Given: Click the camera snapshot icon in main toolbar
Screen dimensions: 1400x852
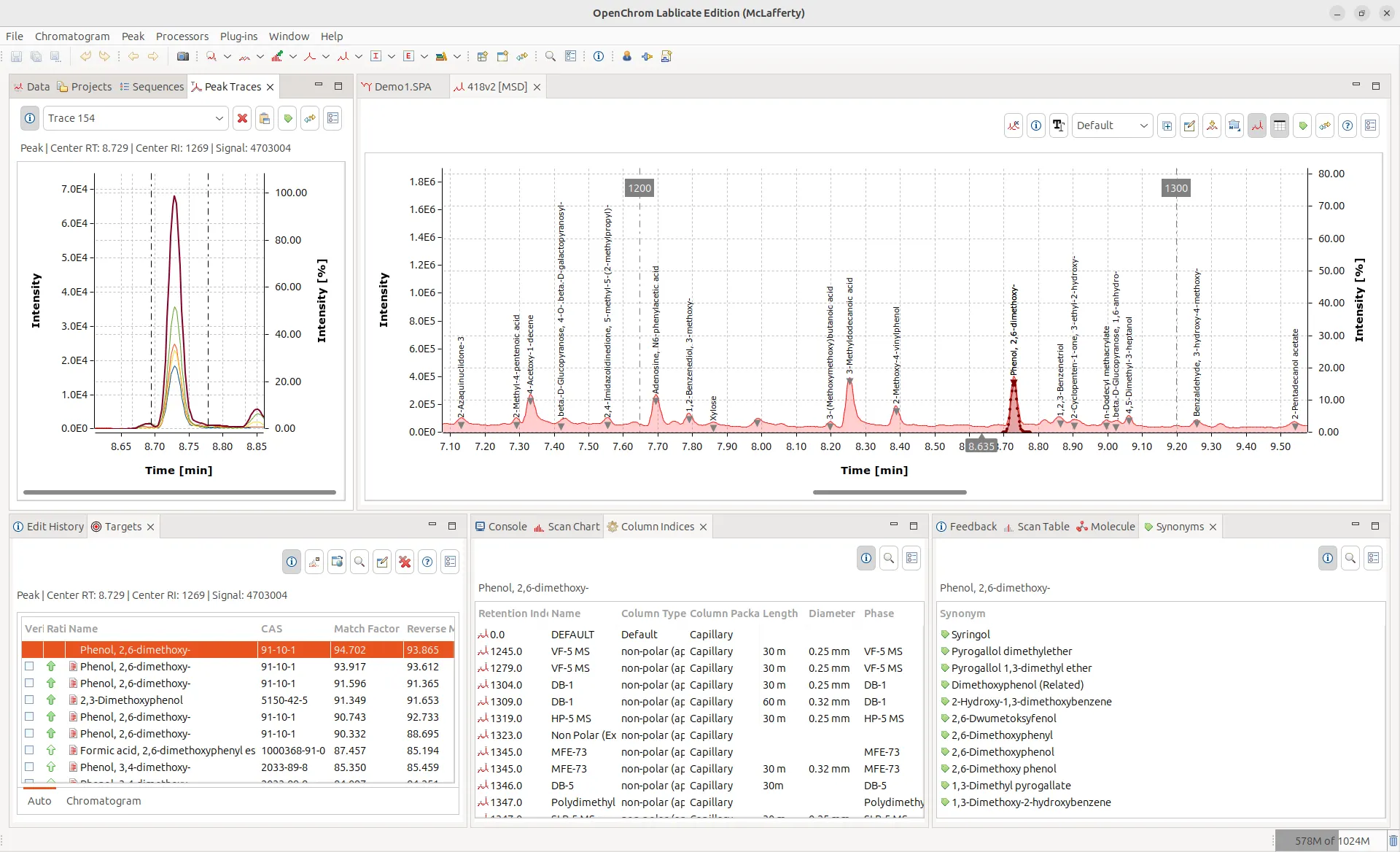Looking at the screenshot, I should click(183, 56).
